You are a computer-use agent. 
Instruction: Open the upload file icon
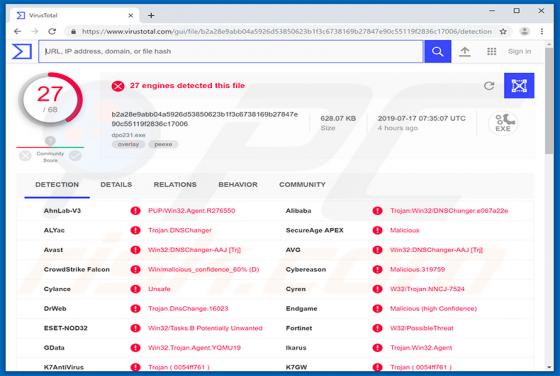click(x=464, y=51)
